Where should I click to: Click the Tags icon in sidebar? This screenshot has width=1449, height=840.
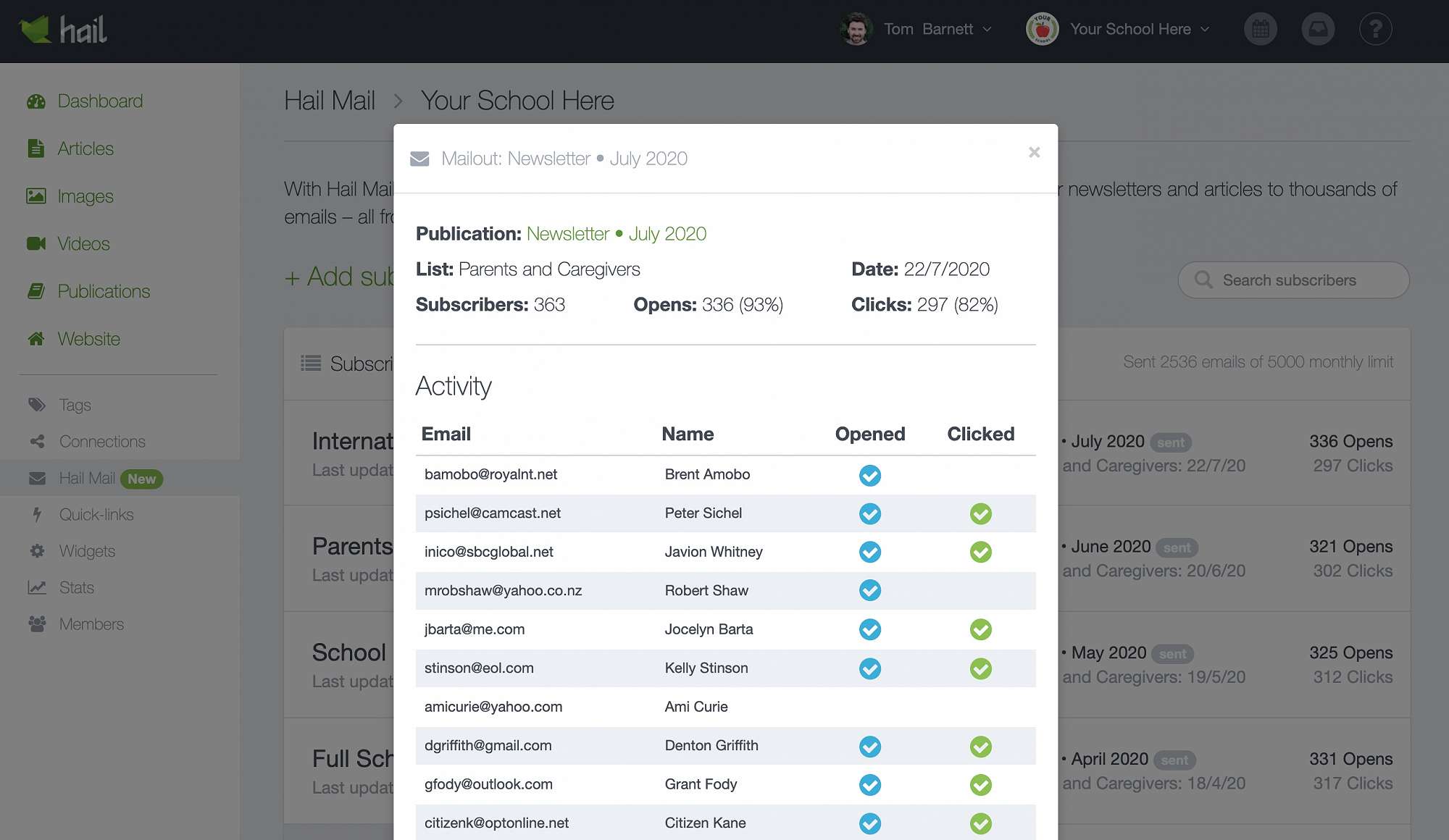click(37, 405)
